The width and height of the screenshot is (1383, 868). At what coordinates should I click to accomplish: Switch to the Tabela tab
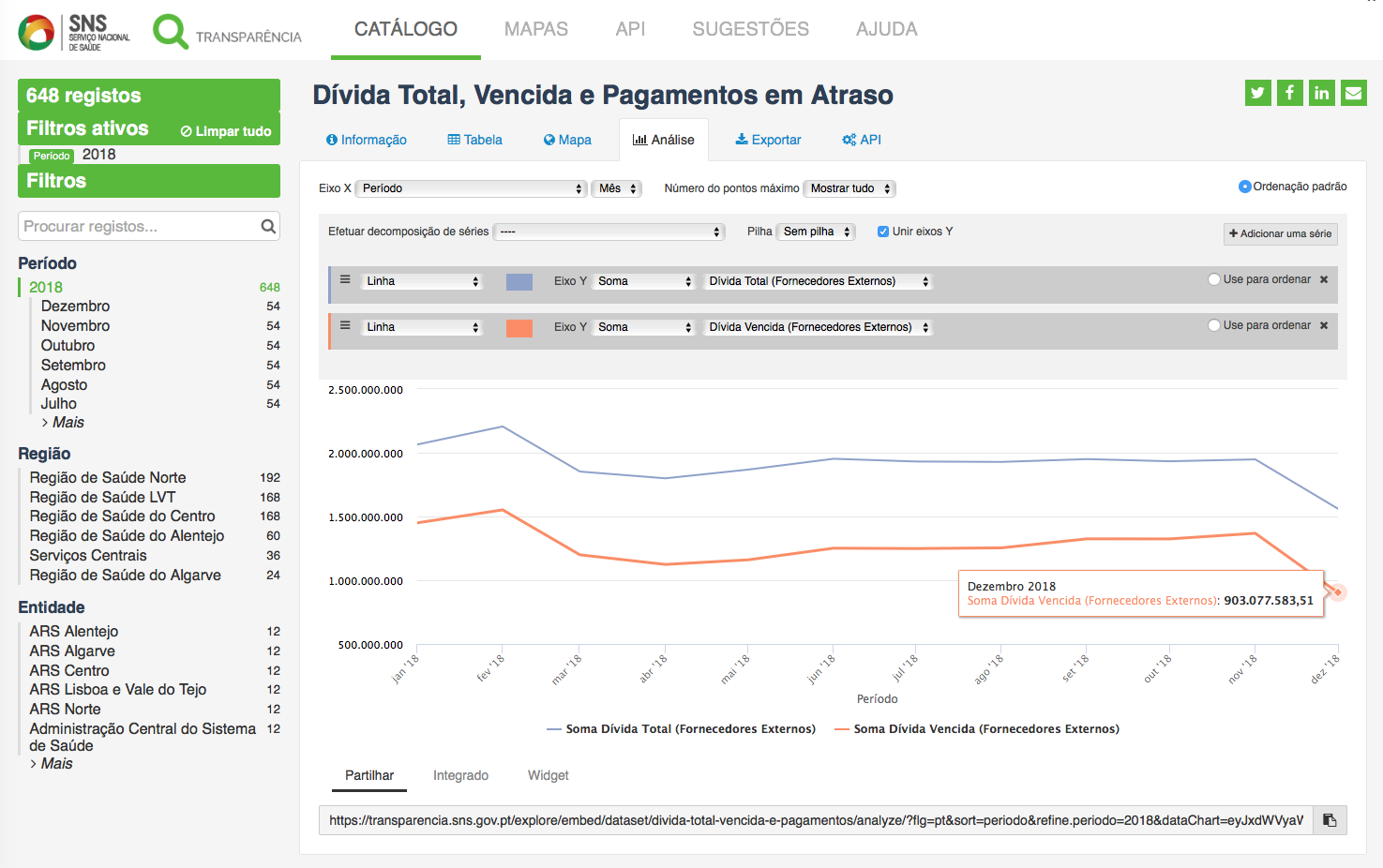pos(474,140)
